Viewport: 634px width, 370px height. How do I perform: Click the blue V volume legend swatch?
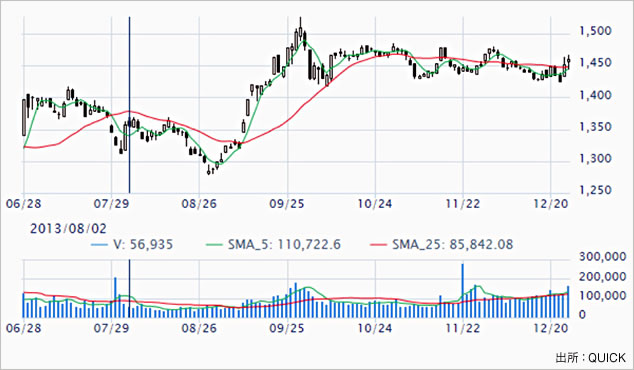[99, 245]
